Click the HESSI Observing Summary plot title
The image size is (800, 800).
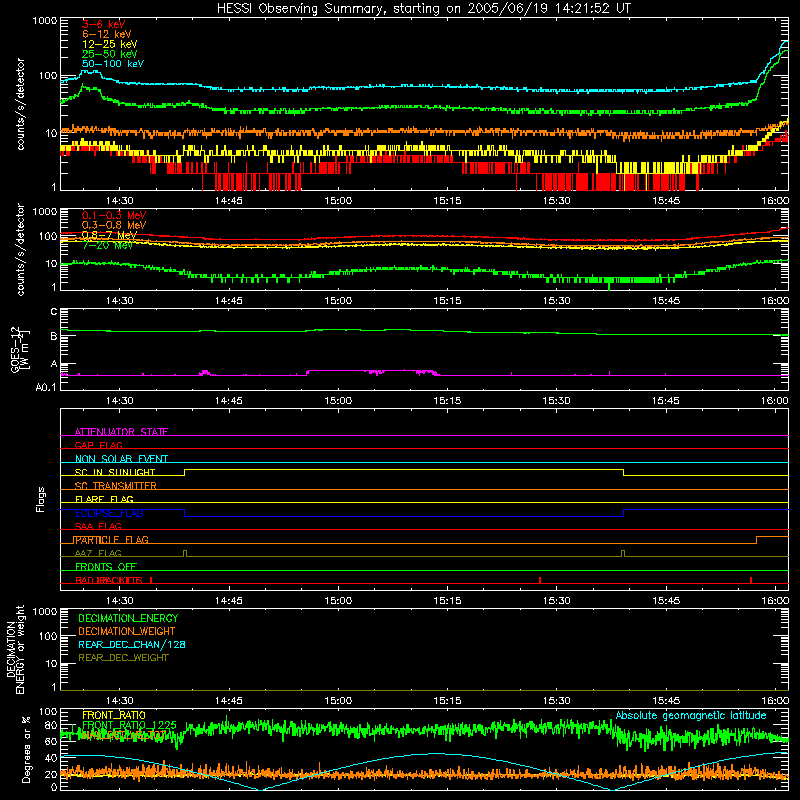coord(423,9)
